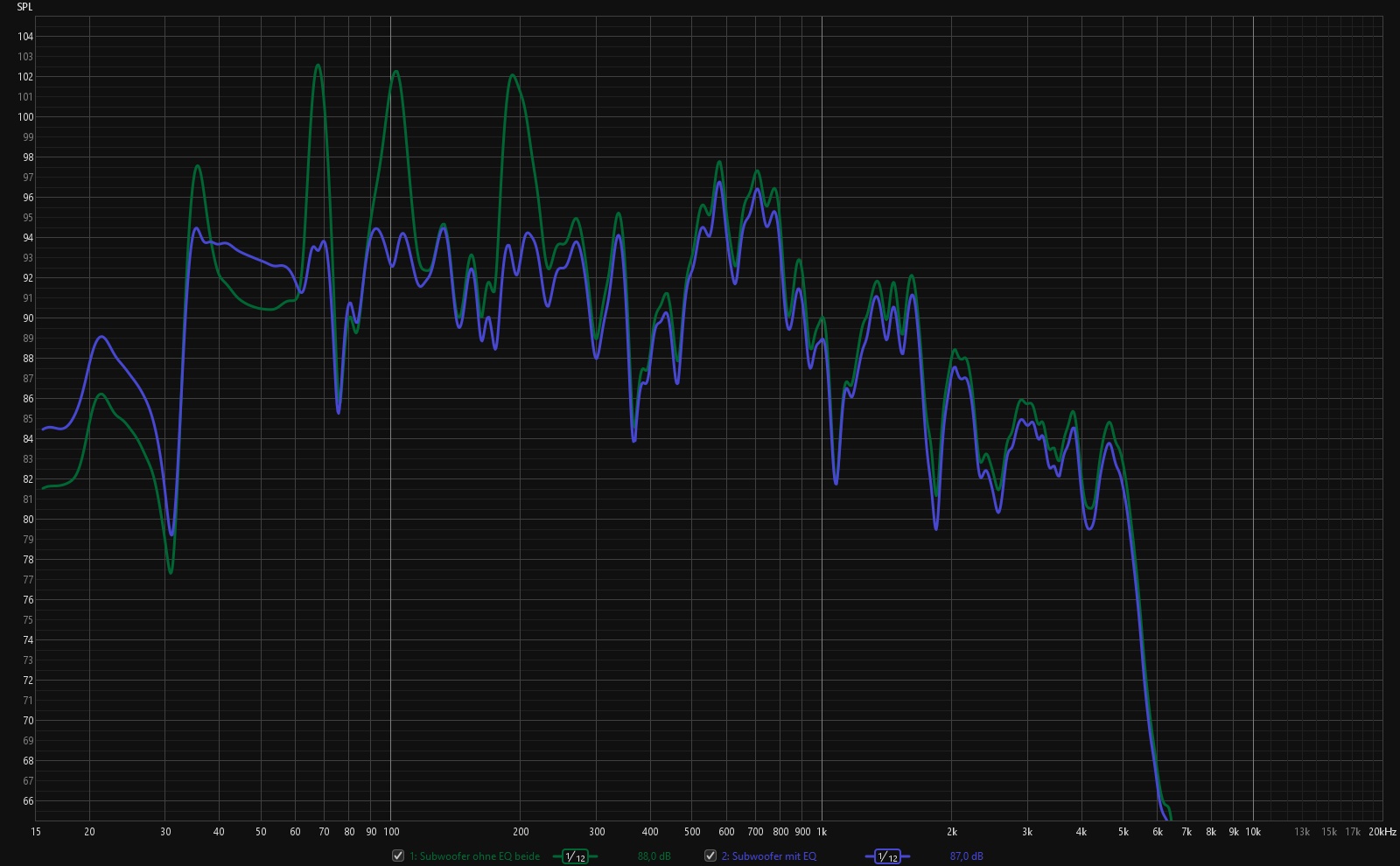Click the '200' frequency axis label
Image resolution: width=1400 pixels, height=866 pixels.
pyautogui.click(x=521, y=832)
